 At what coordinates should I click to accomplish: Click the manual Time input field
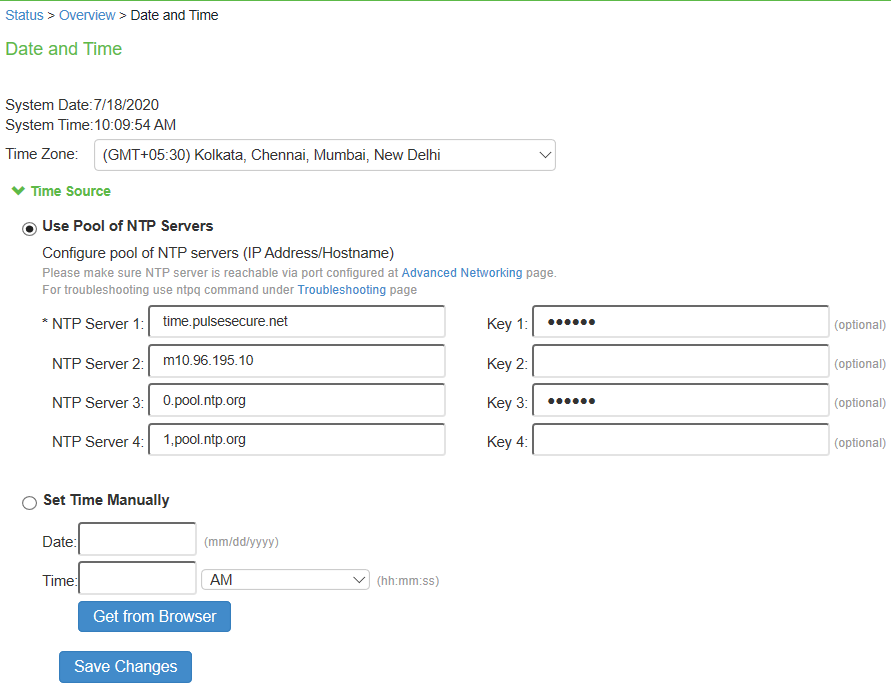pos(138,579)
